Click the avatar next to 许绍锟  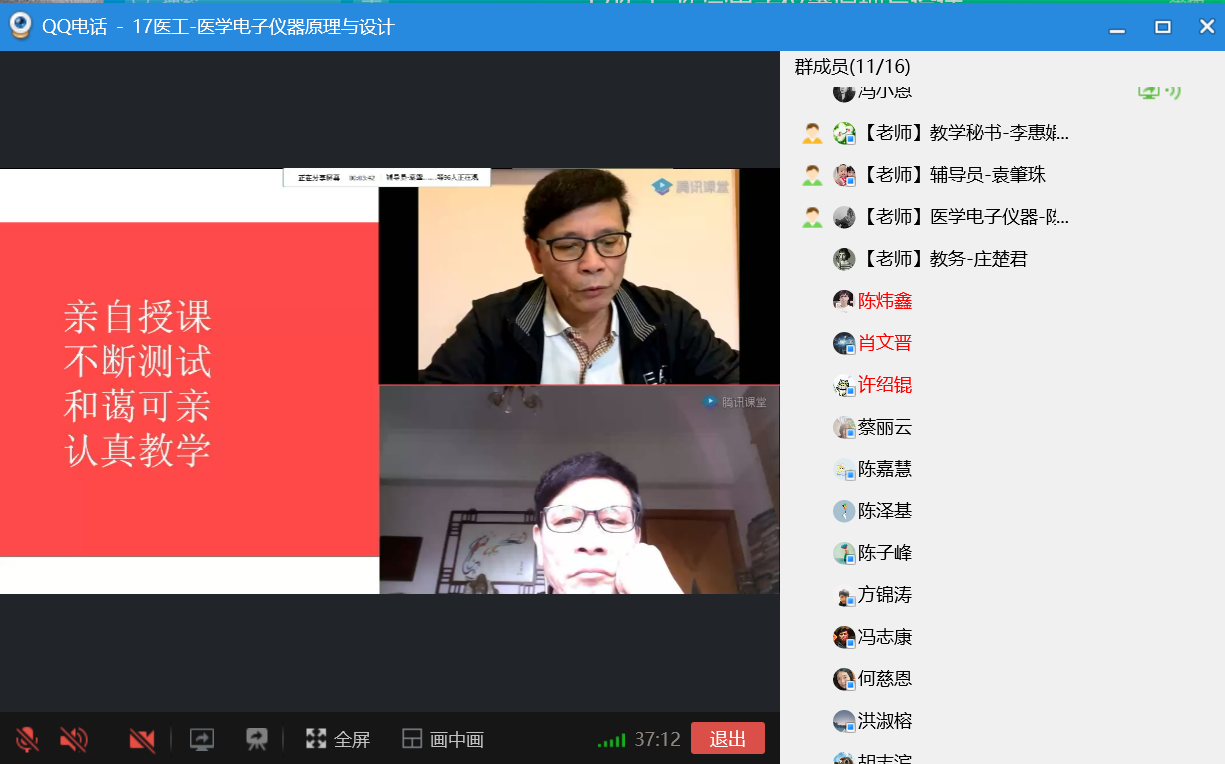pyautogui.click(x=844, y=385)
